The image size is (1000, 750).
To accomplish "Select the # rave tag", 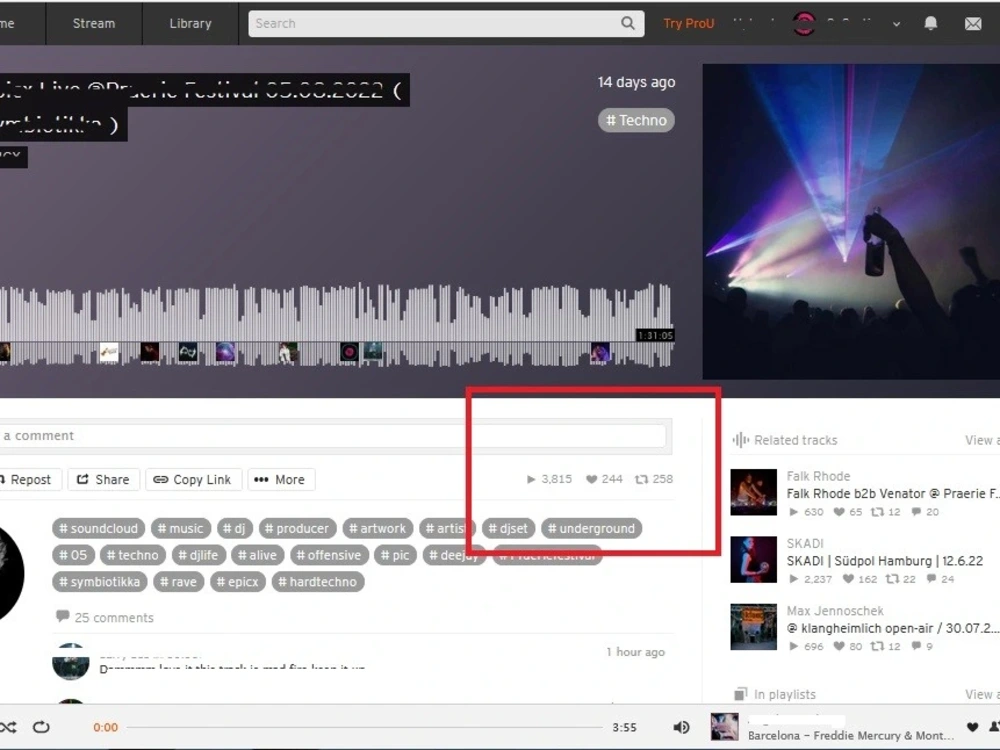I will coord(179,582).
